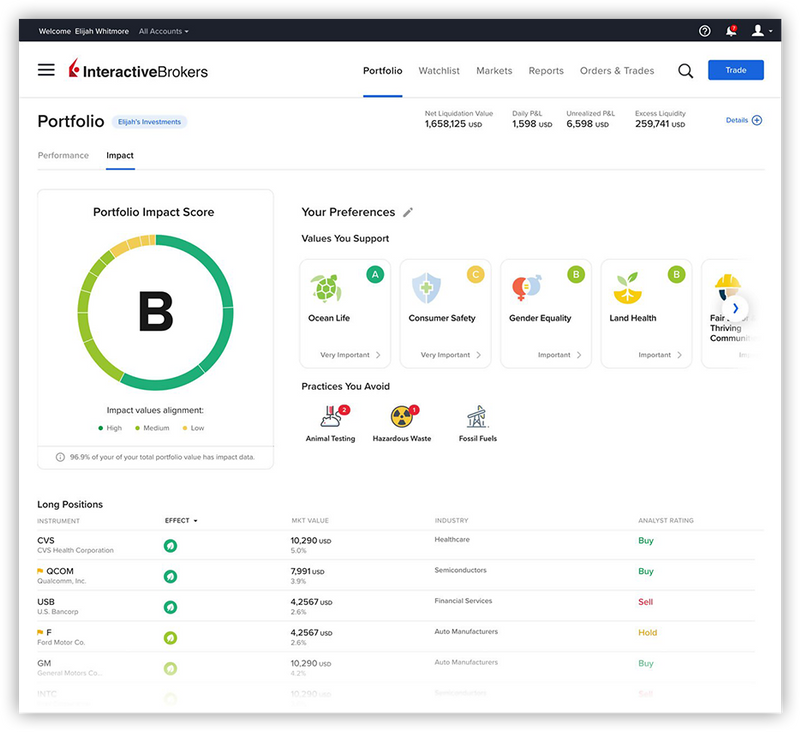Open Consumer Safety Very Important chevron

tap(479, 355)
